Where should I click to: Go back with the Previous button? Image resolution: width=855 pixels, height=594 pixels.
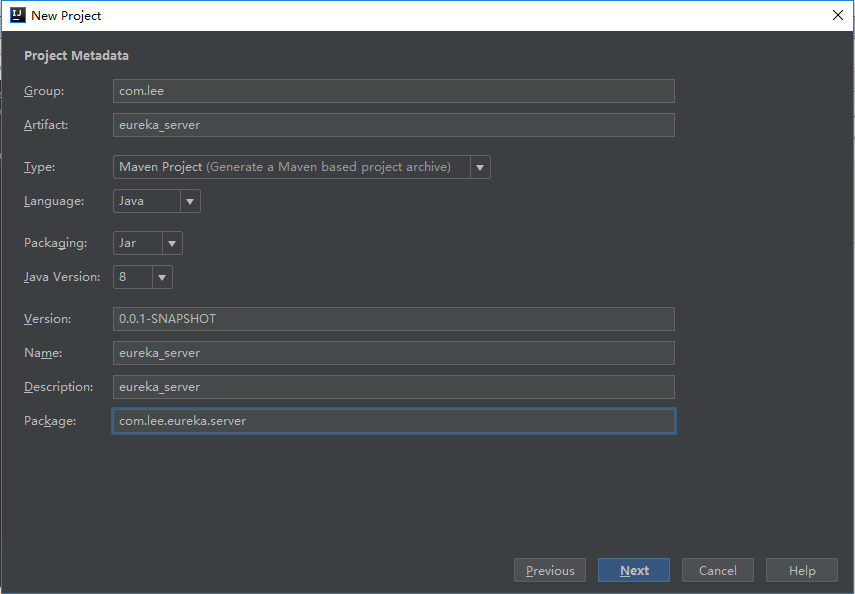[550, 571]
